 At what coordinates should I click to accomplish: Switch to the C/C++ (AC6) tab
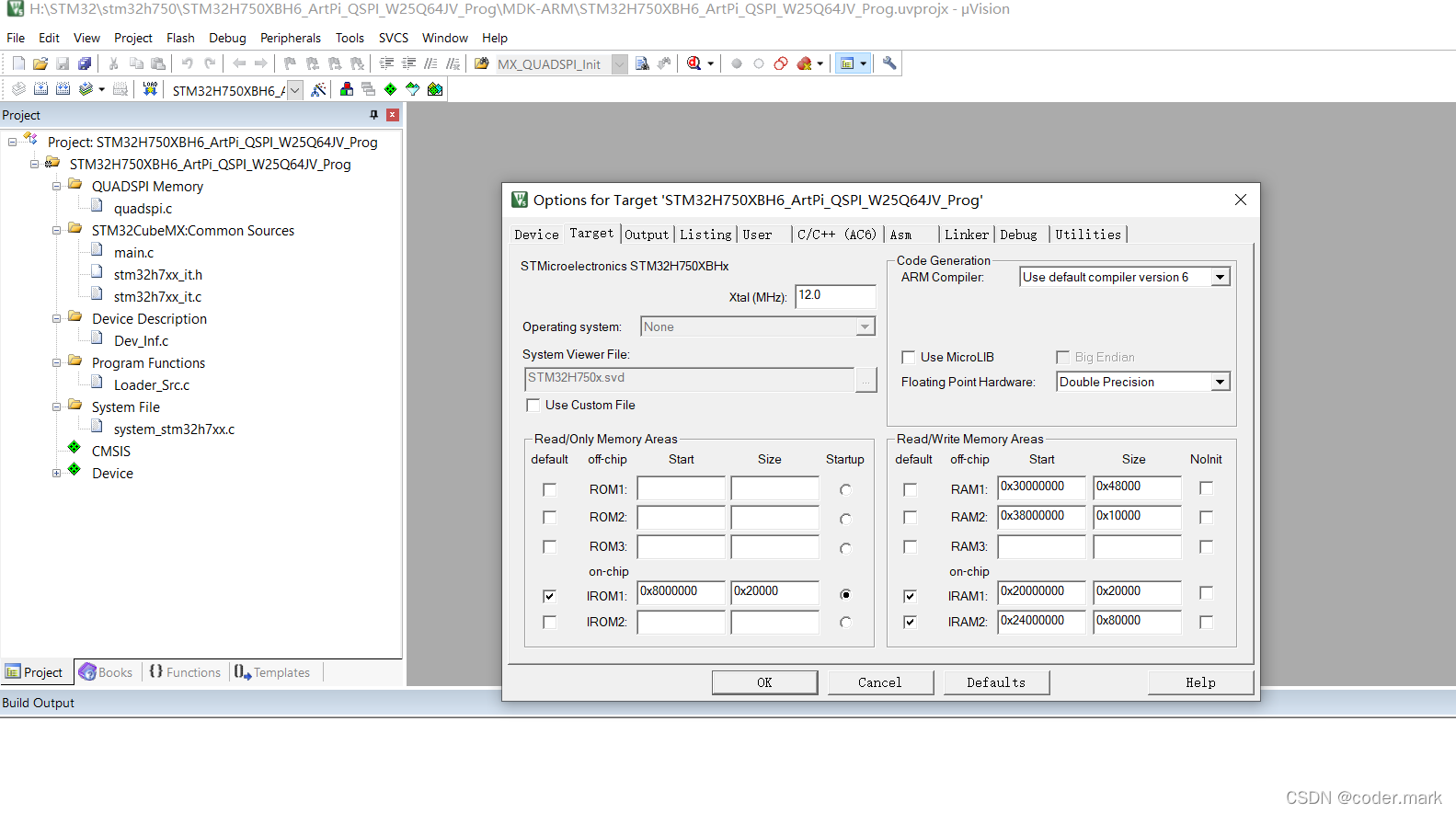(837, 235)
